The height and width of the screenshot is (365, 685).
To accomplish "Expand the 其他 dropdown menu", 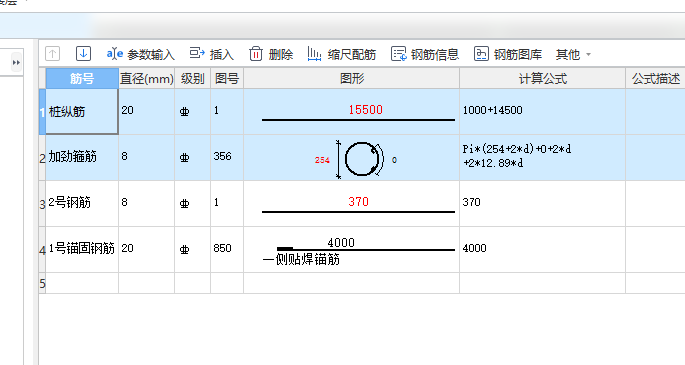I will (573, 55).
